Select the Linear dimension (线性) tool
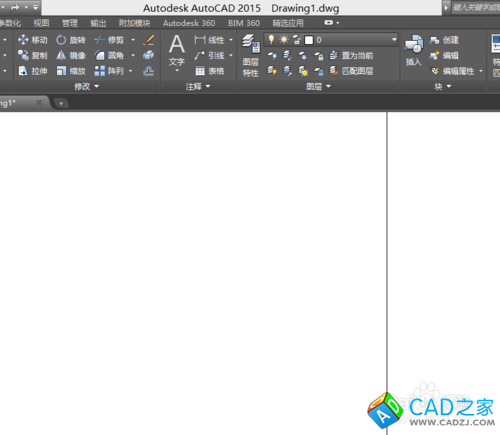Image resolution: width=500 pixels, height=435 pixels. coord(209,40)
